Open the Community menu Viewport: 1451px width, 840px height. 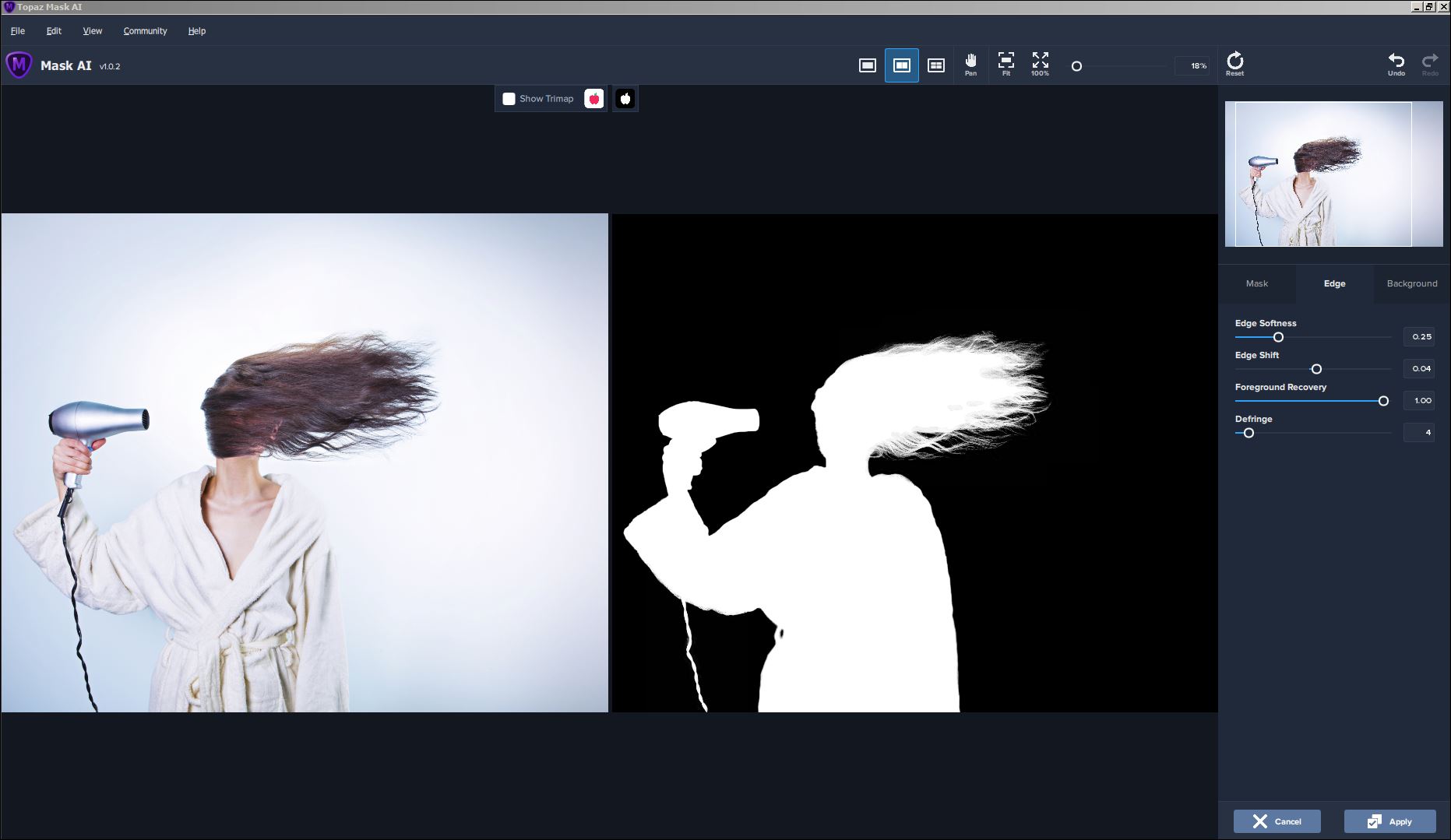(x=145, y=31)
